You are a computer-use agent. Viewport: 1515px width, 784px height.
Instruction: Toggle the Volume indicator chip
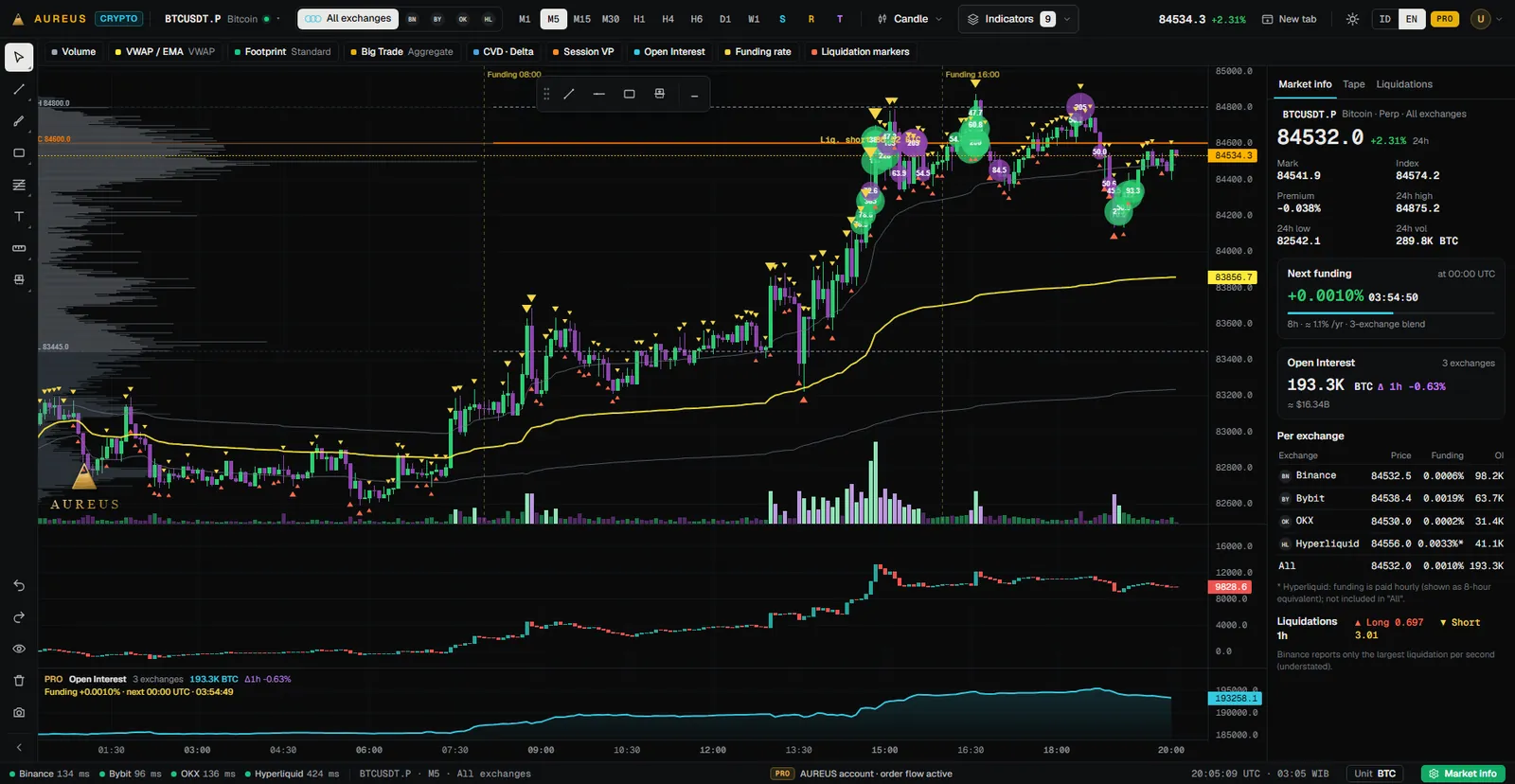[74, 52]
